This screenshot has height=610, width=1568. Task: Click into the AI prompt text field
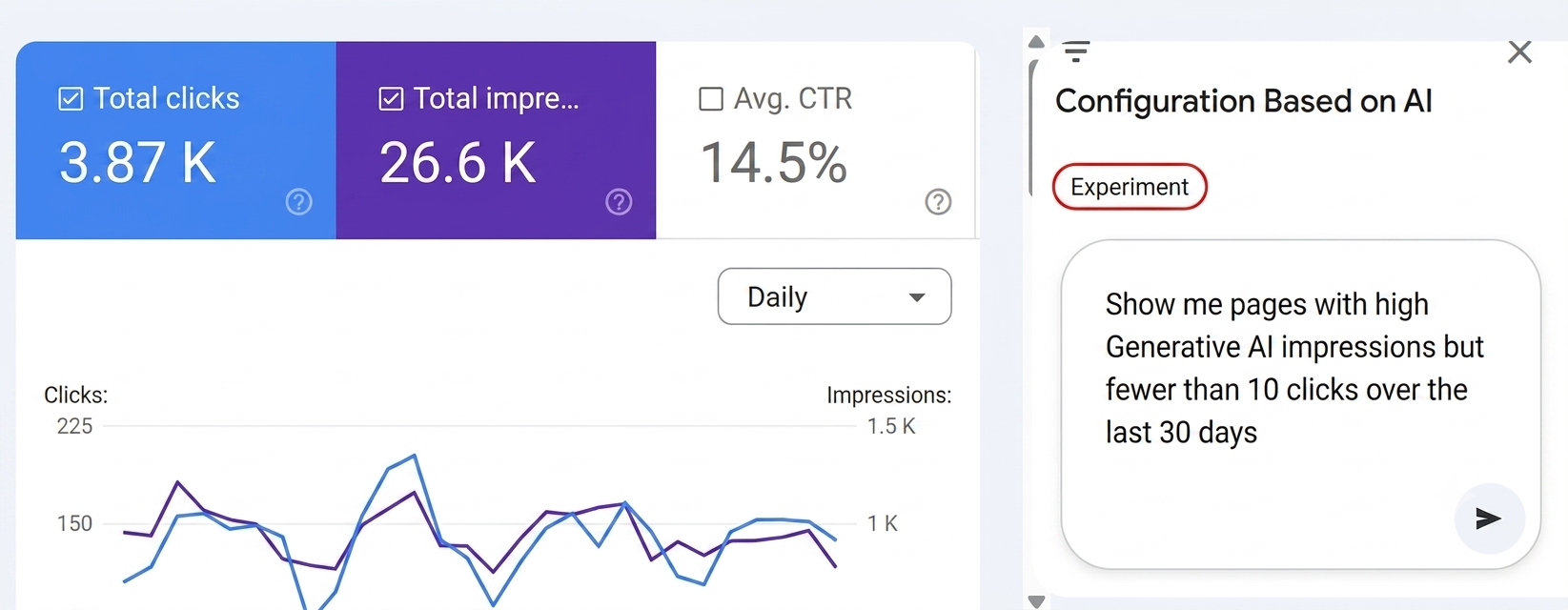tap(1300, 404)
